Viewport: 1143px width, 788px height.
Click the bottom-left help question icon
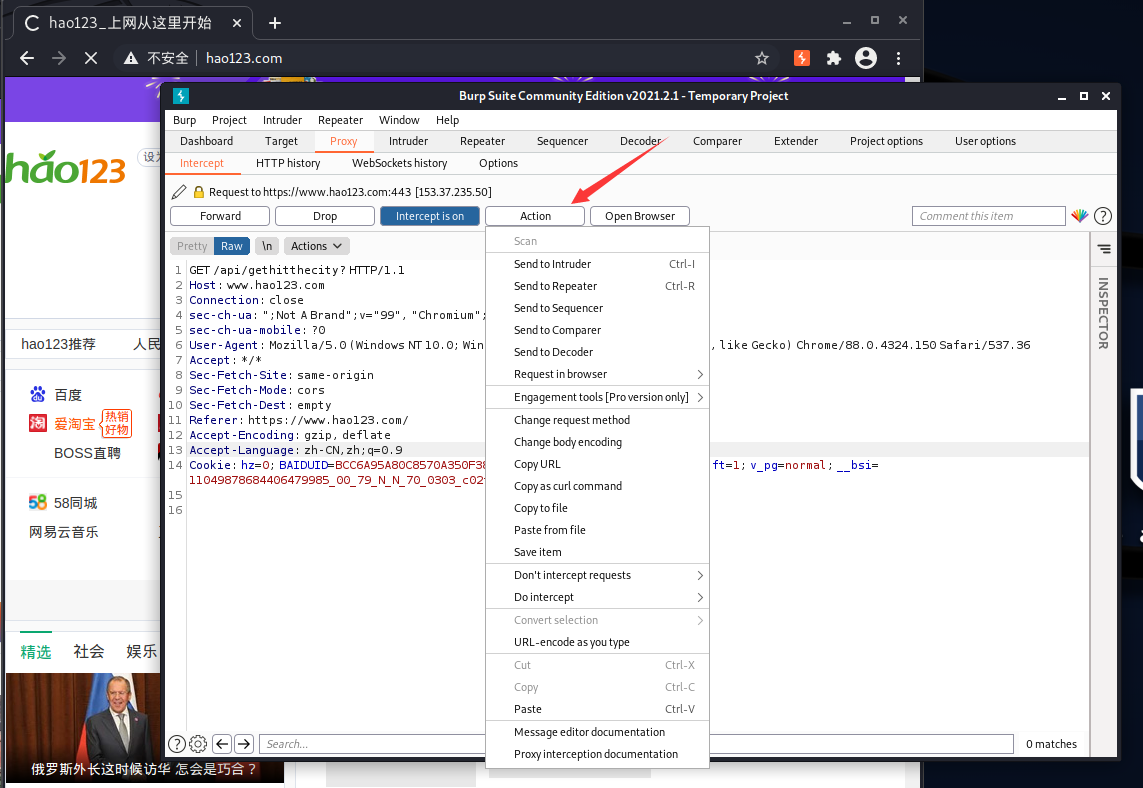[176, 744]
